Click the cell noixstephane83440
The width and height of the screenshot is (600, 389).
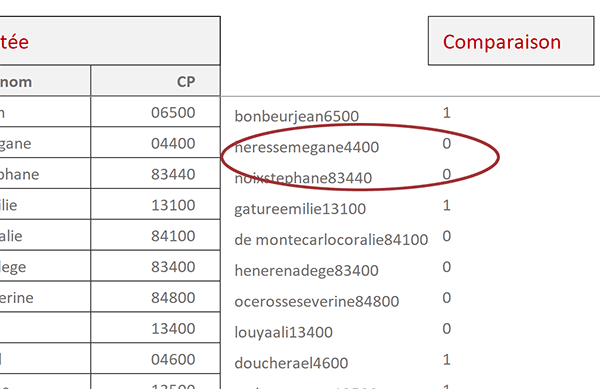click(x=303, y=178)
